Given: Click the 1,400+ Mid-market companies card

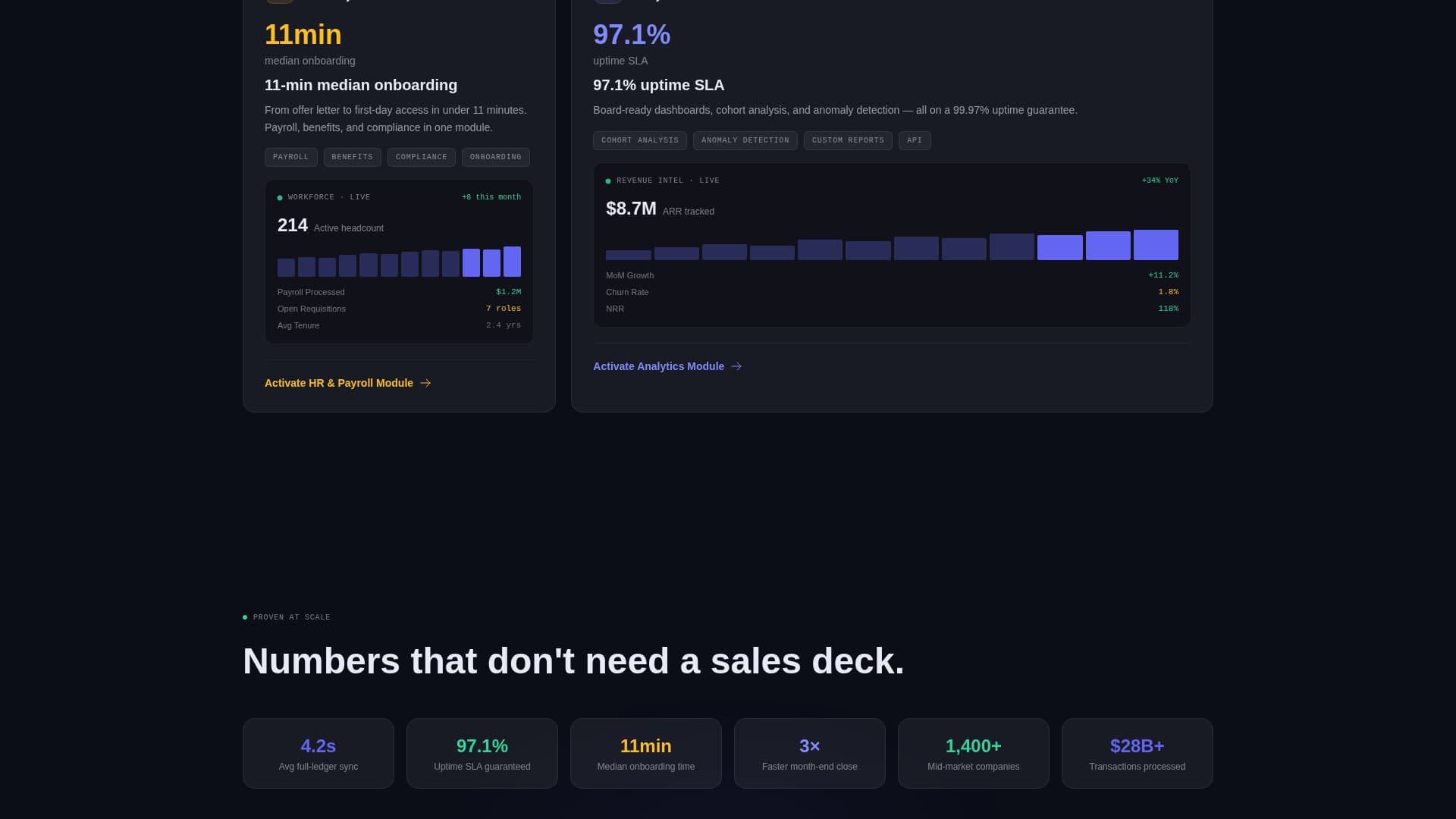Looking at the screenshot, I should coord(974,753).
